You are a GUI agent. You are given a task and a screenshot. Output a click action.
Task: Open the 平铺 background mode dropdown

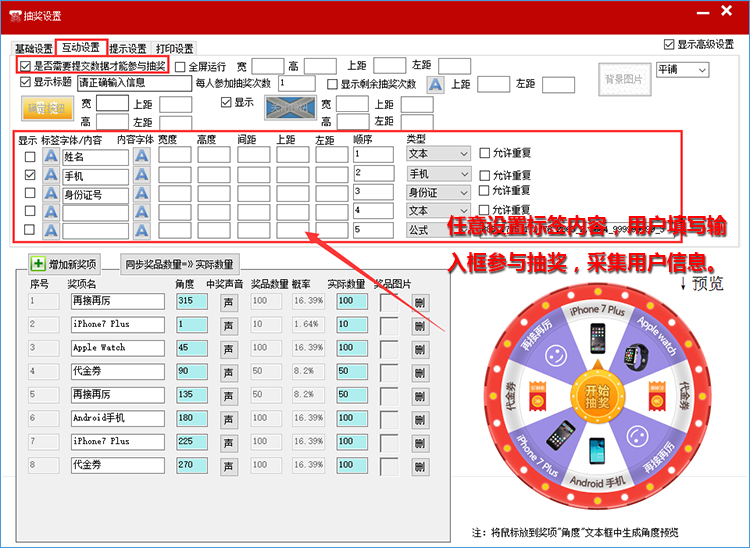pyautogui.click(x=682, y=70)
